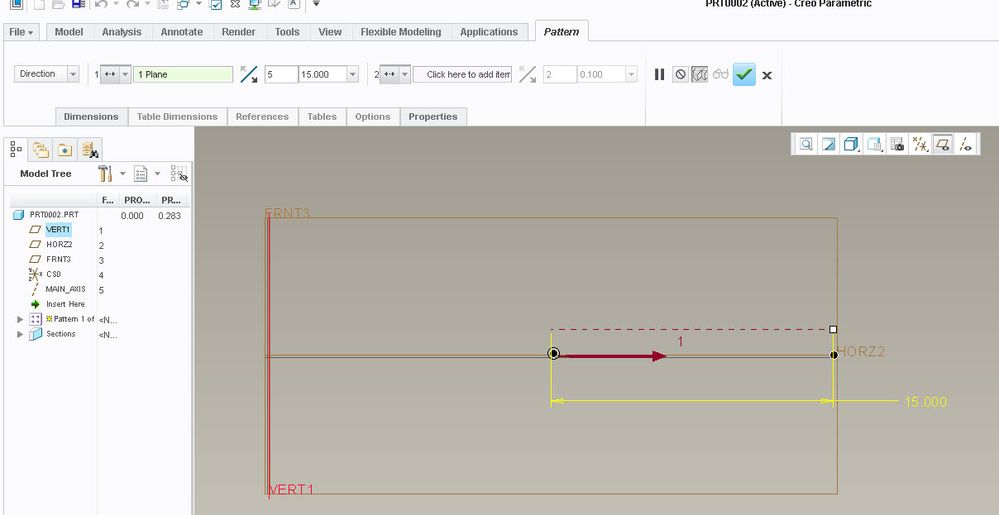The image size is (999, 515).
Task: Open the Flexible Modeling tab
Action: (401, 32)
